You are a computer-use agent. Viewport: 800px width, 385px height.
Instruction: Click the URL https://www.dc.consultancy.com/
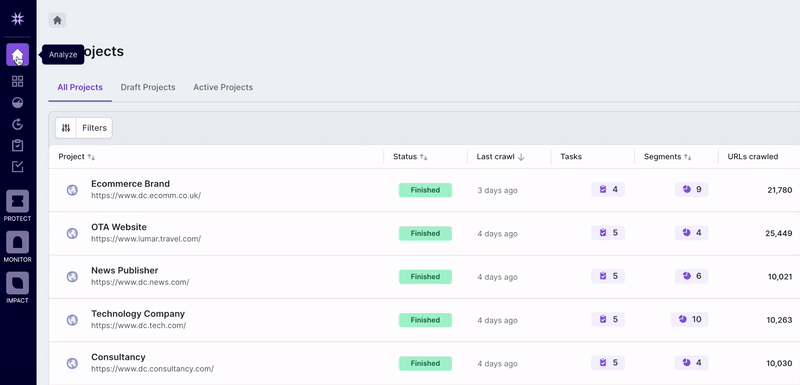[x=153, y=369]
